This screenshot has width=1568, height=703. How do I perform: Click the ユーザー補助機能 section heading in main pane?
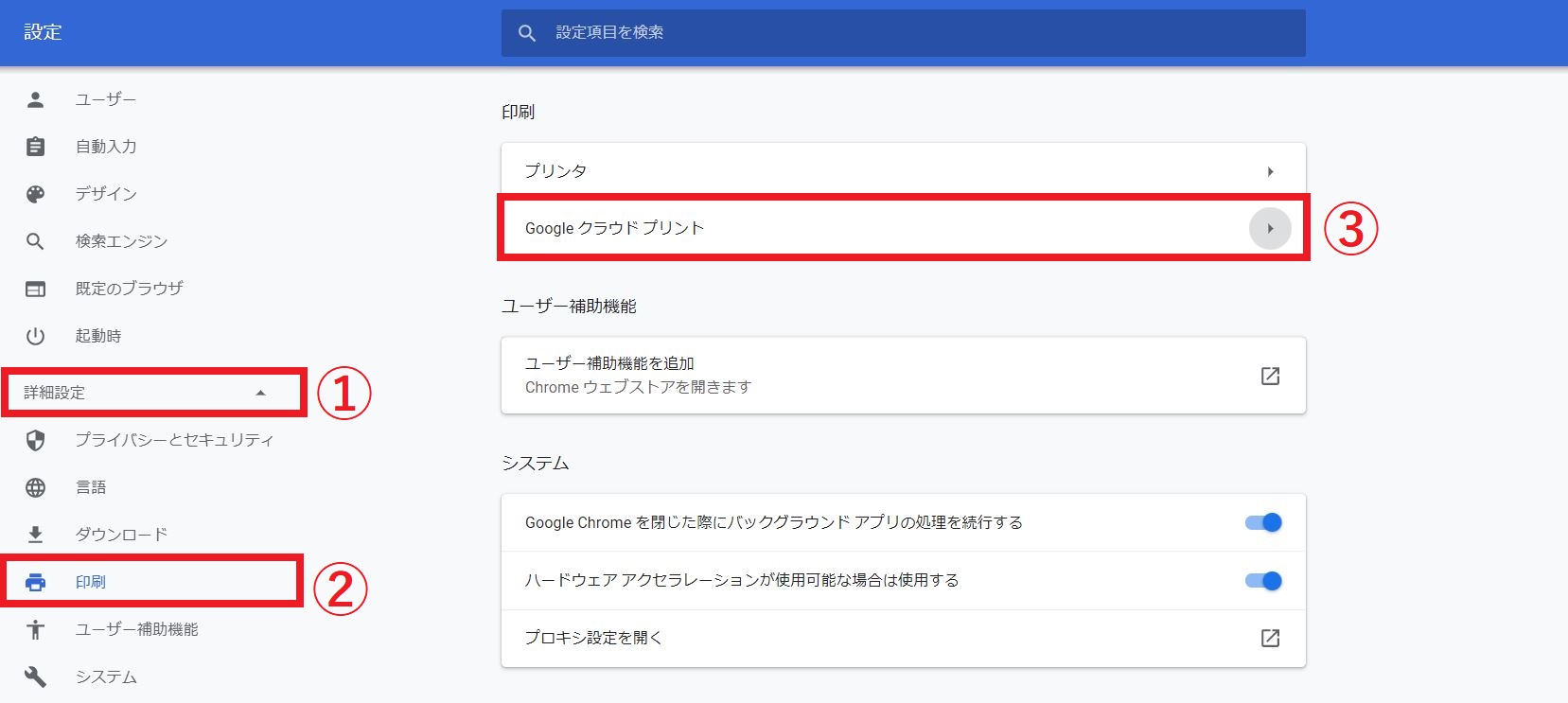coord(569,307)
